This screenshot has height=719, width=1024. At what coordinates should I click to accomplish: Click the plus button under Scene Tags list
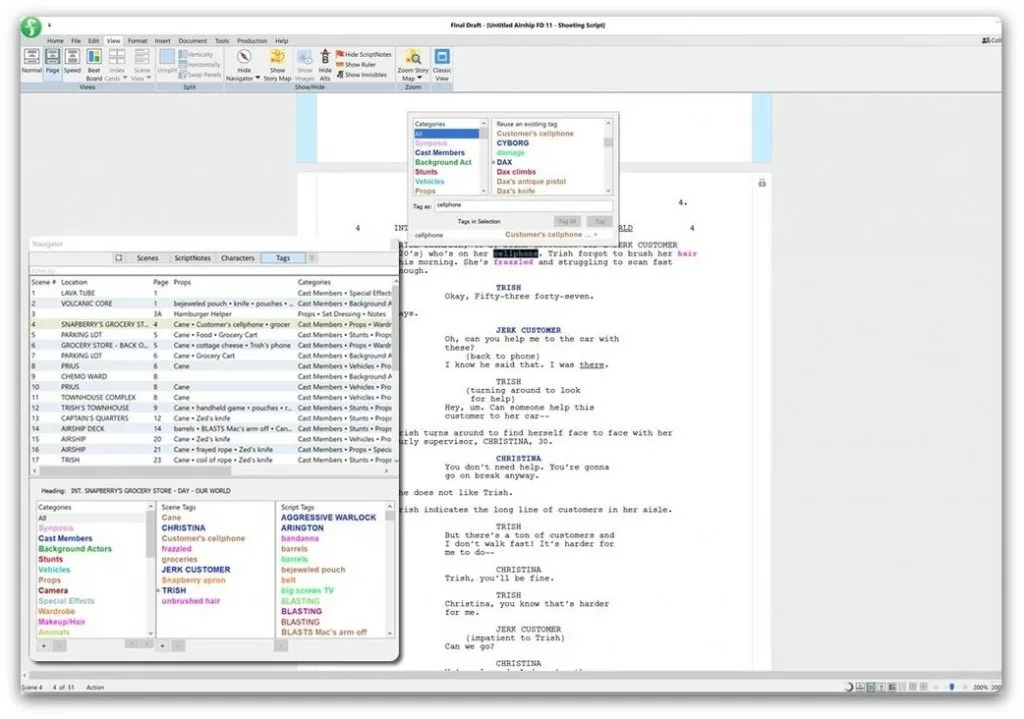163,646
